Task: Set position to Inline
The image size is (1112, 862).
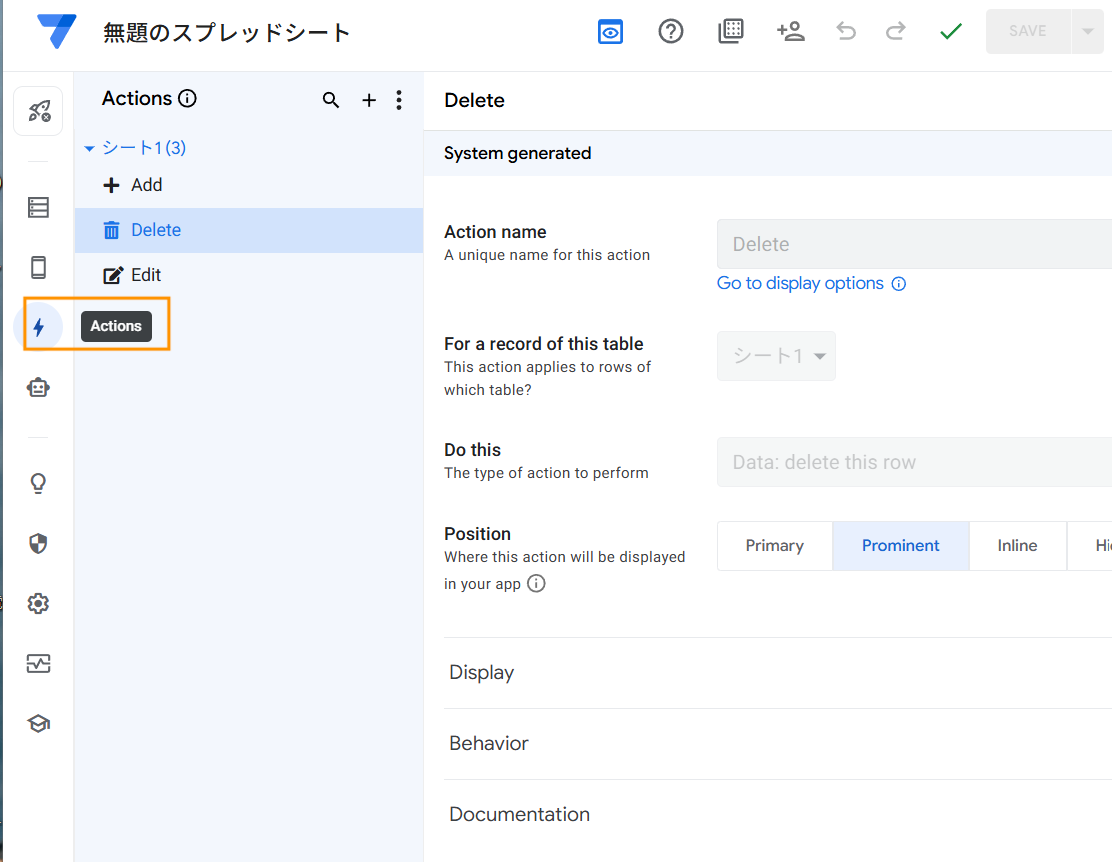Action: [1016, 546]
